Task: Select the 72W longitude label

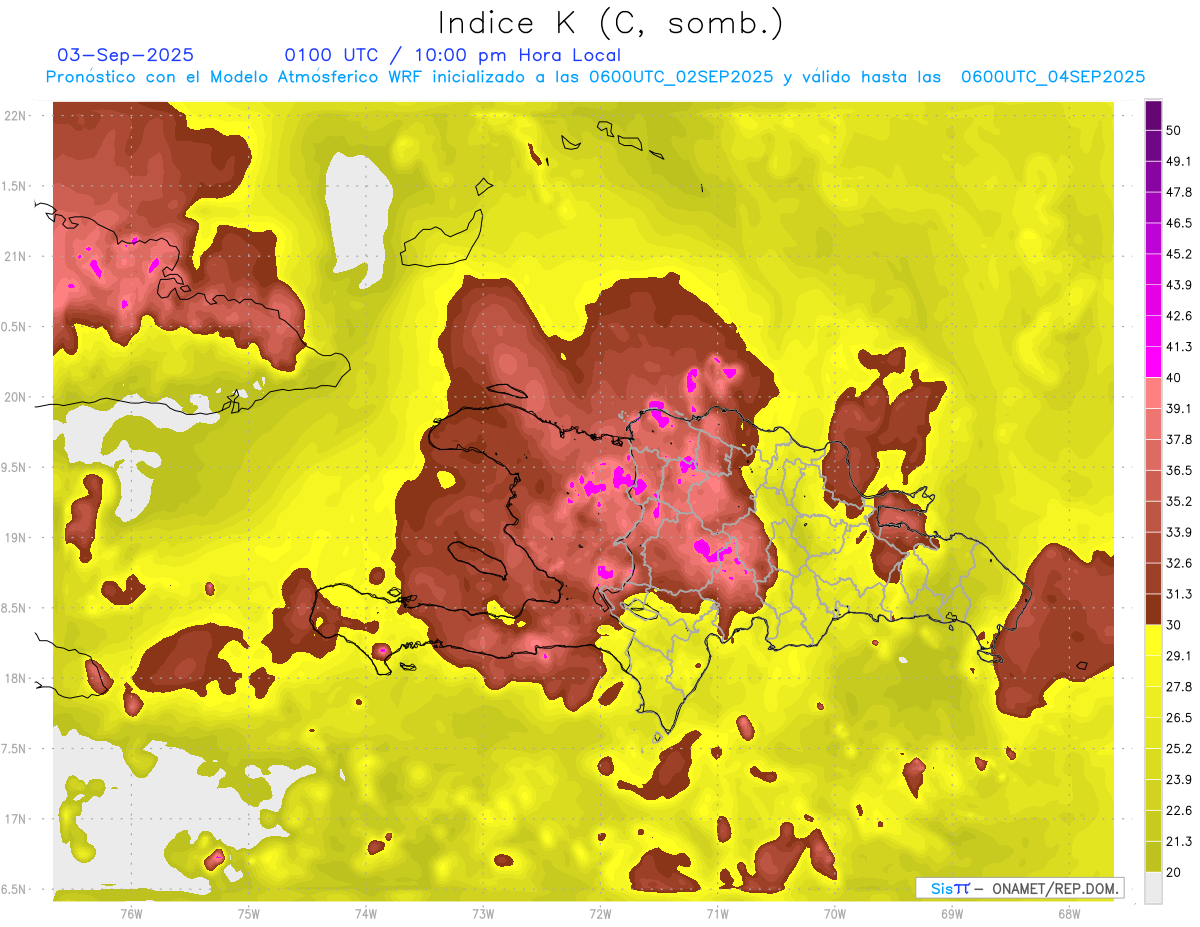Action: [600, 913]
